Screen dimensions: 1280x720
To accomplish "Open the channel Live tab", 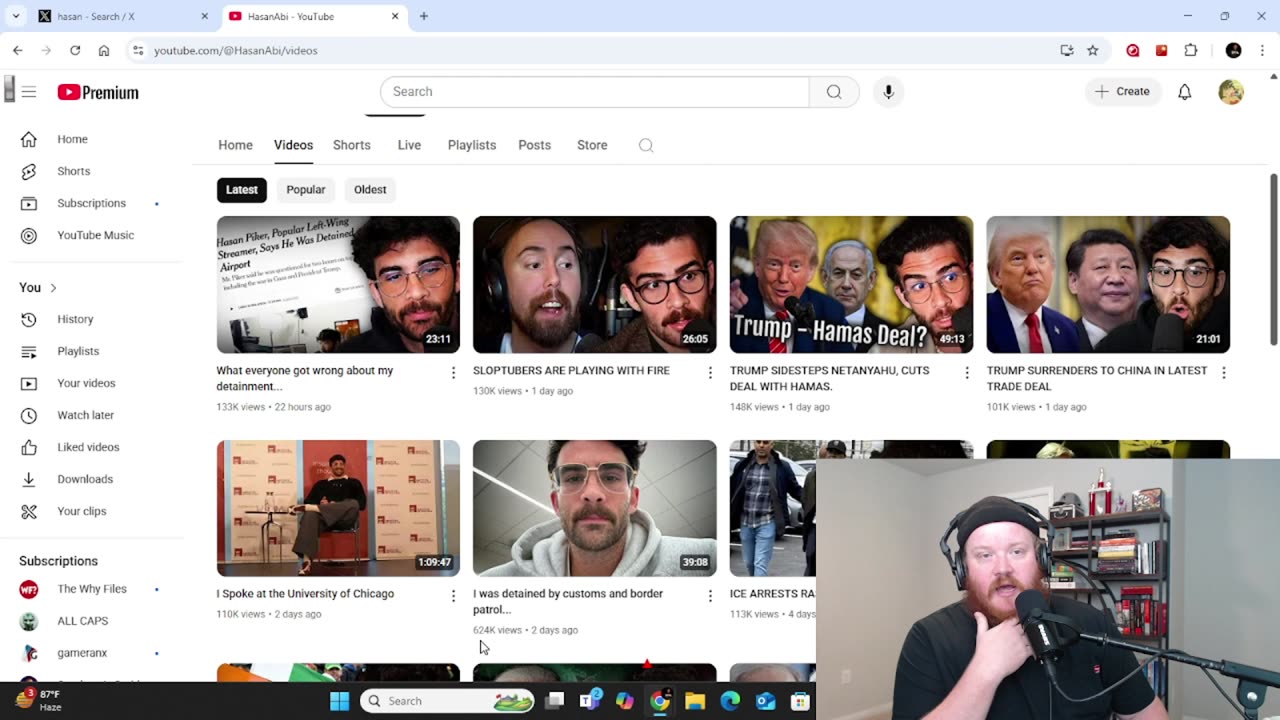I will pos(409,145).
